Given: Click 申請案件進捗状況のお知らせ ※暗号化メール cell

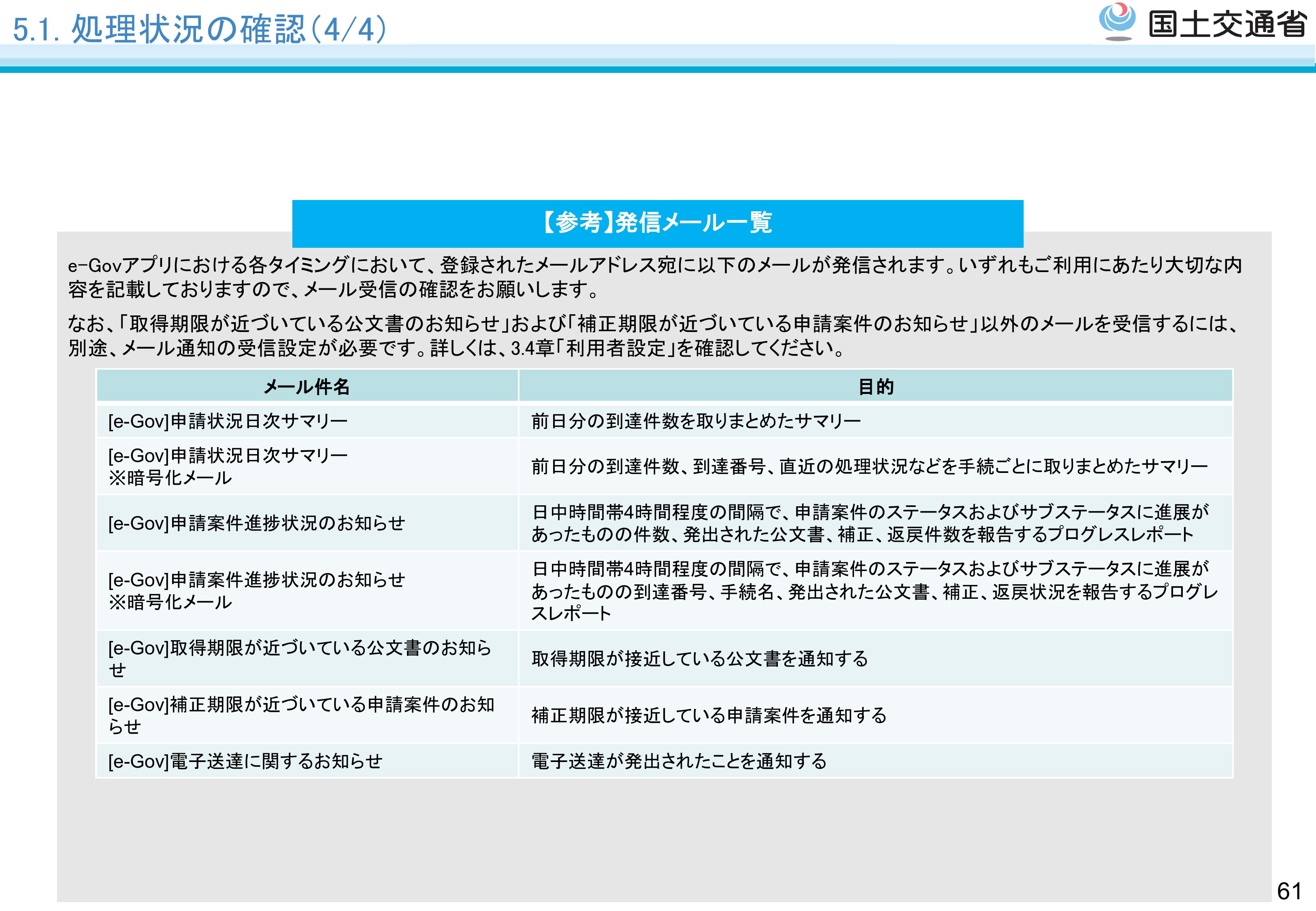Looking at the screenshot, I should [x=257, y=591].
